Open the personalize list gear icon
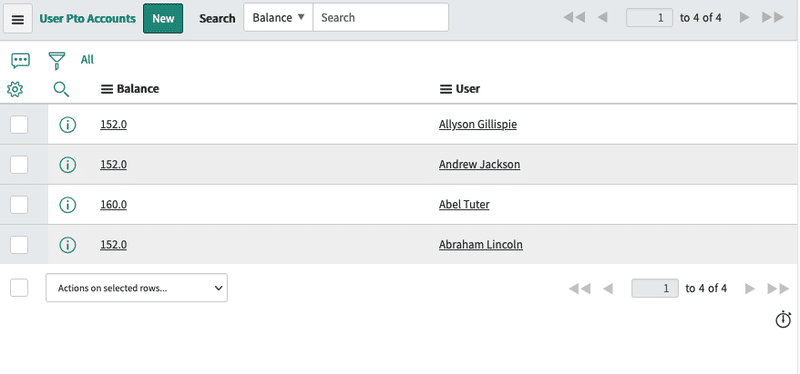Screen dimensions: 800x374 (x=15, y=90)
